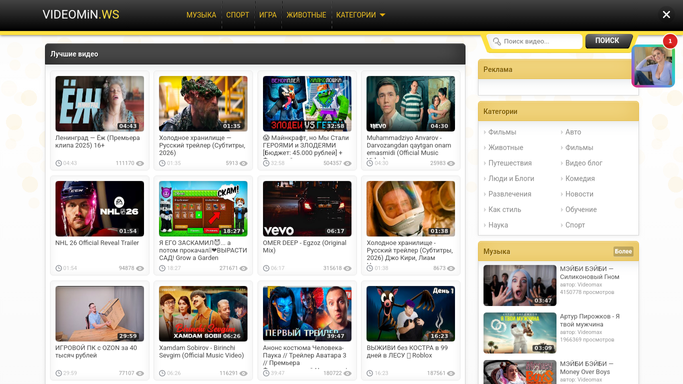The height and width of the screenshot is (384, 683).
Task: Click the VIDEOMiN.WS site logo
Action: [81, 14]
